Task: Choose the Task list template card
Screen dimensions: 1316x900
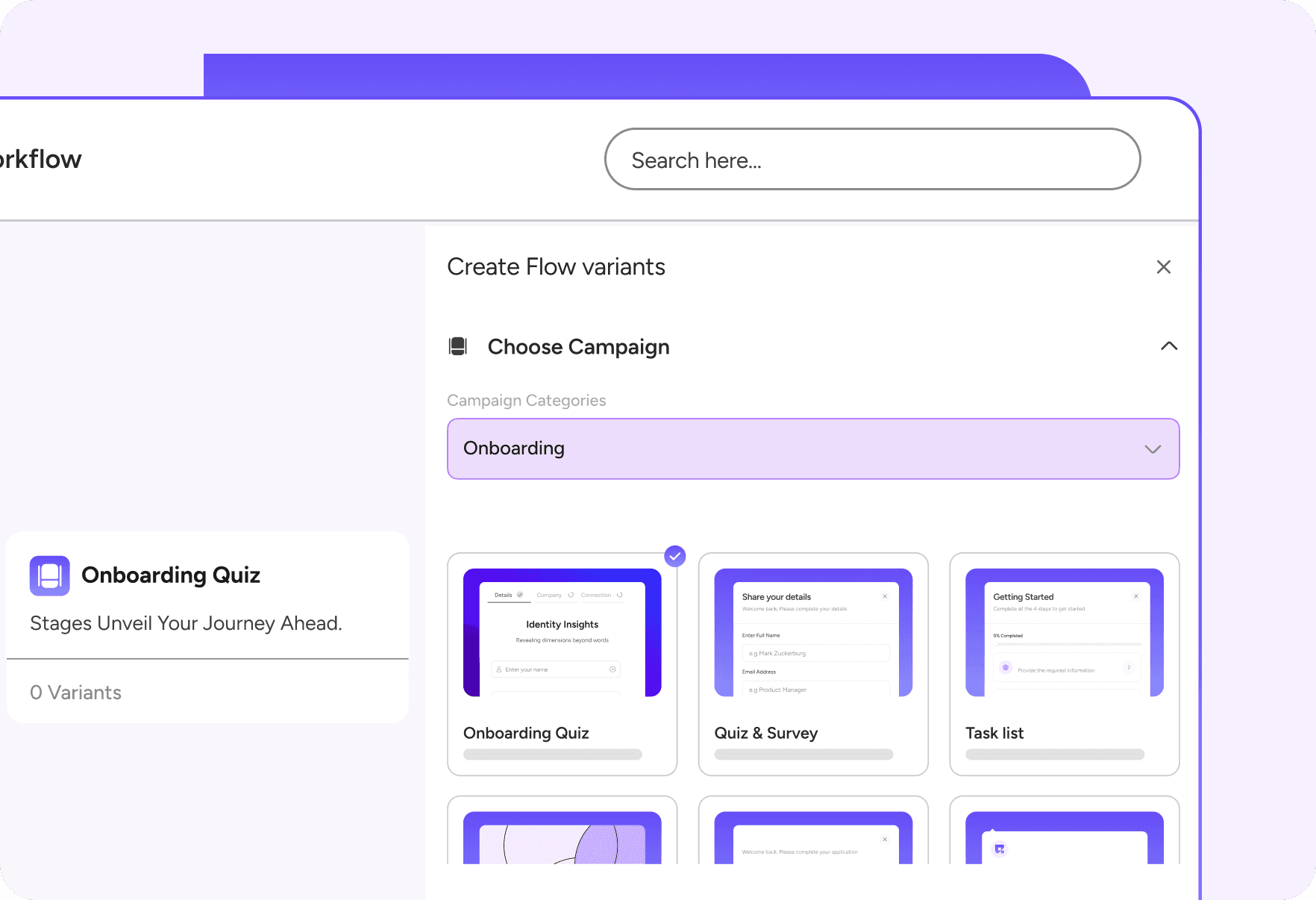Action: (x=1064, y=663)
